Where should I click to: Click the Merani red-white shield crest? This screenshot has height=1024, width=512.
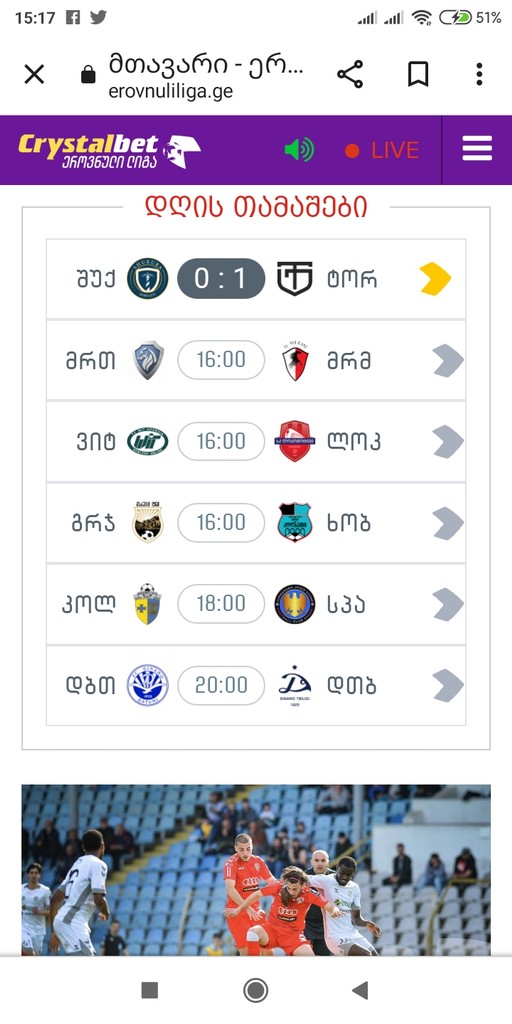[295, 360]
